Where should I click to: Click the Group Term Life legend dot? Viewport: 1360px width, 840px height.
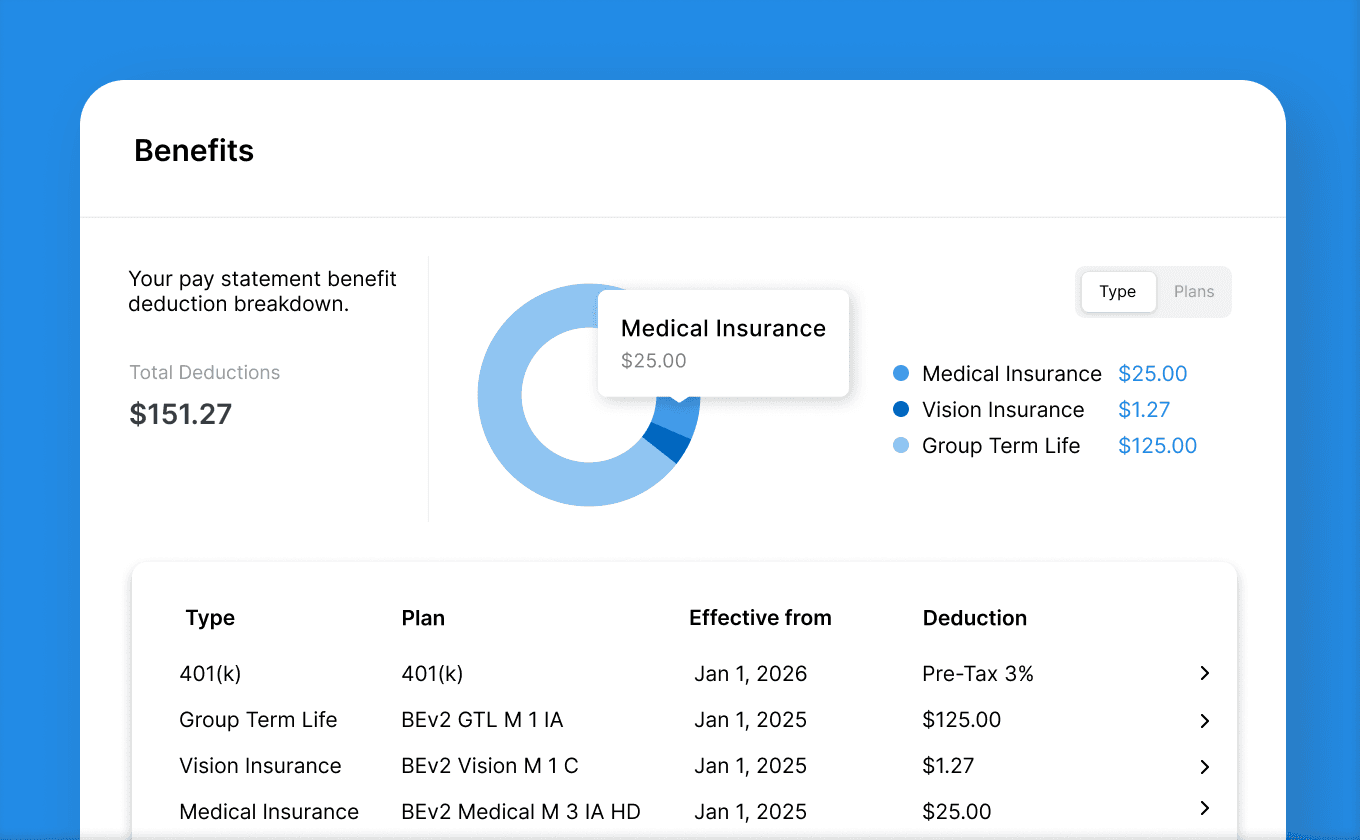pyautogui.click(x=901, y=445)
